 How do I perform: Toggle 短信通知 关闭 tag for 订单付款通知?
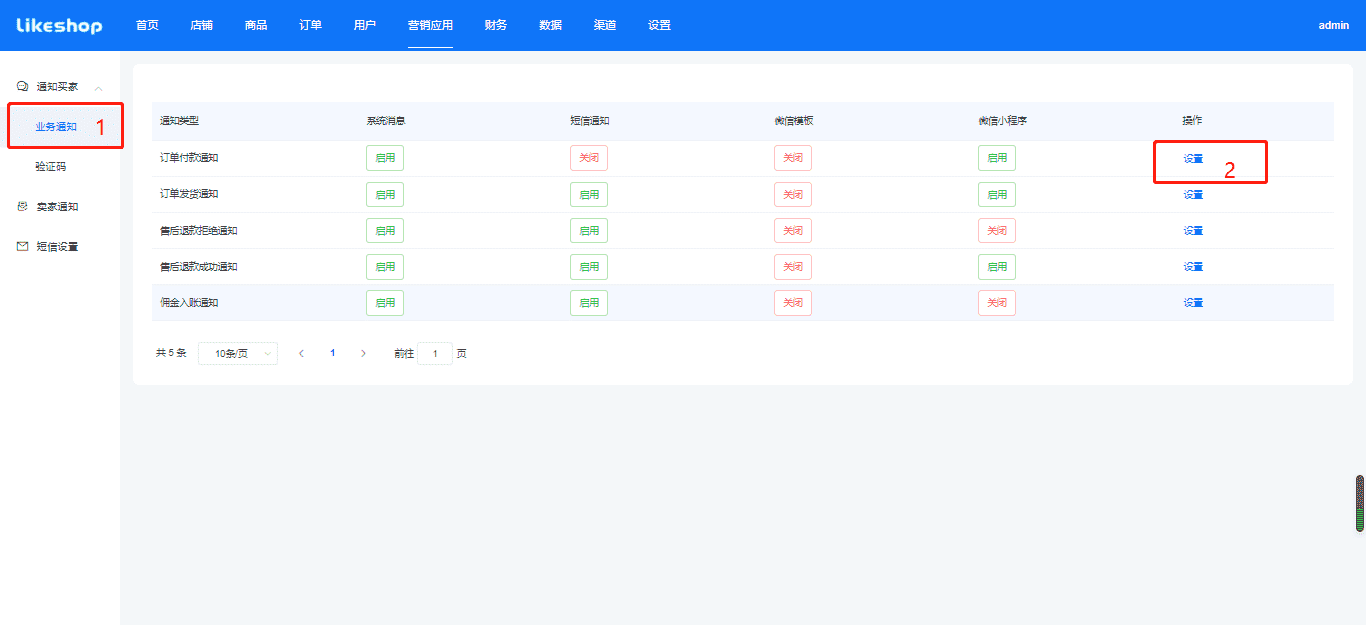coord(589,158)
